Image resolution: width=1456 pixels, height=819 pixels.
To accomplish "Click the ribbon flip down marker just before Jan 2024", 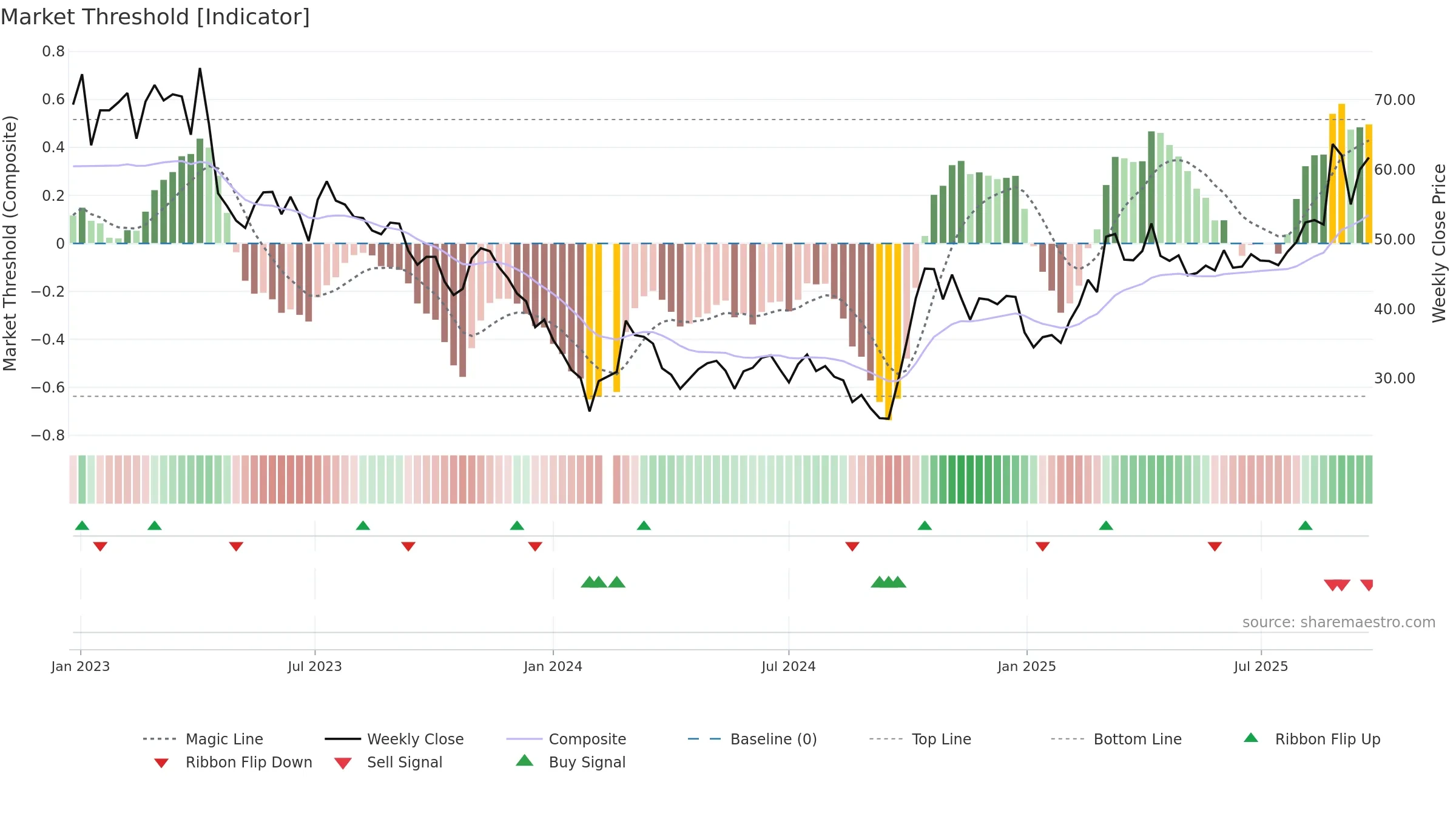I will [535, 547].
